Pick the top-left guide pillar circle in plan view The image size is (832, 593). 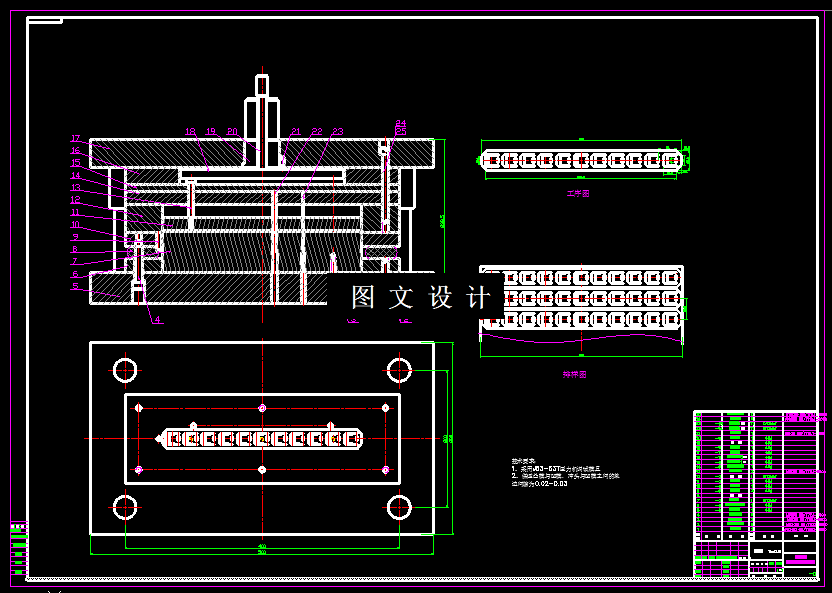tap(125, 370)
